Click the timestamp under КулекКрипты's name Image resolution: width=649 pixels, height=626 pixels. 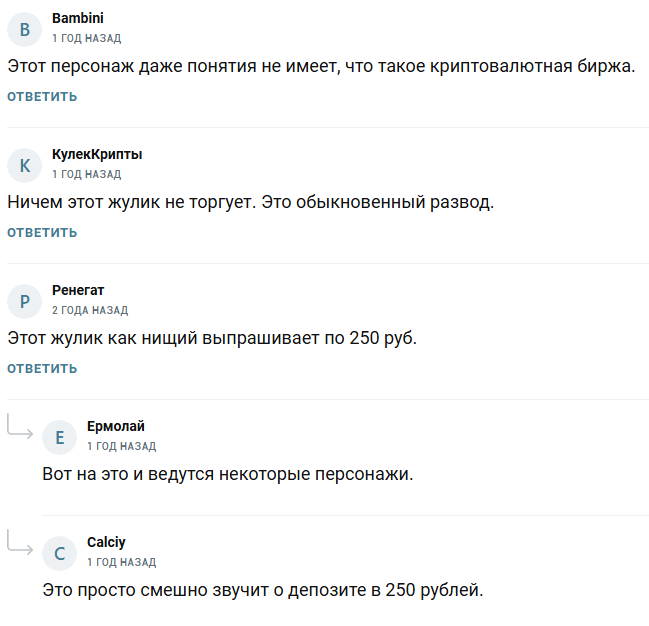coord(86,174)
